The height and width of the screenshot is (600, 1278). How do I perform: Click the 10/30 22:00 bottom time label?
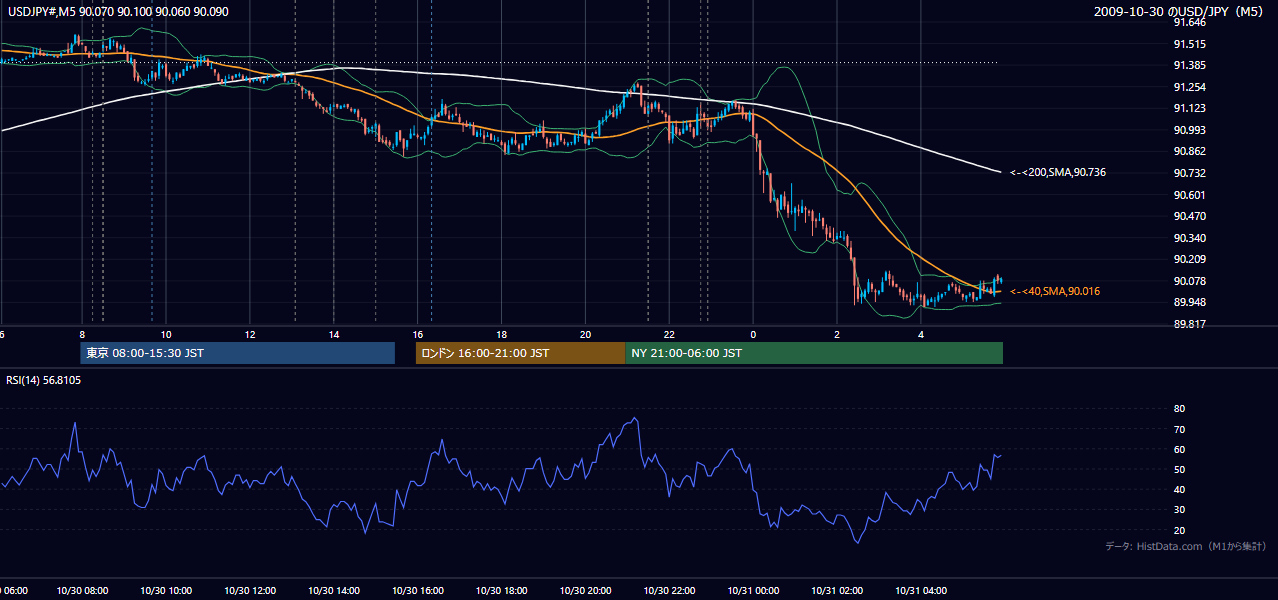pyautogui.click(x=669, y=591)
